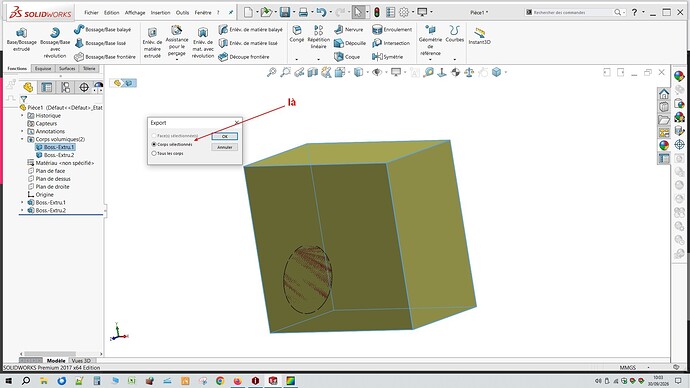Click the Dépouille draft tool
This screenshot has width=690, height=388.
(350, 43)
